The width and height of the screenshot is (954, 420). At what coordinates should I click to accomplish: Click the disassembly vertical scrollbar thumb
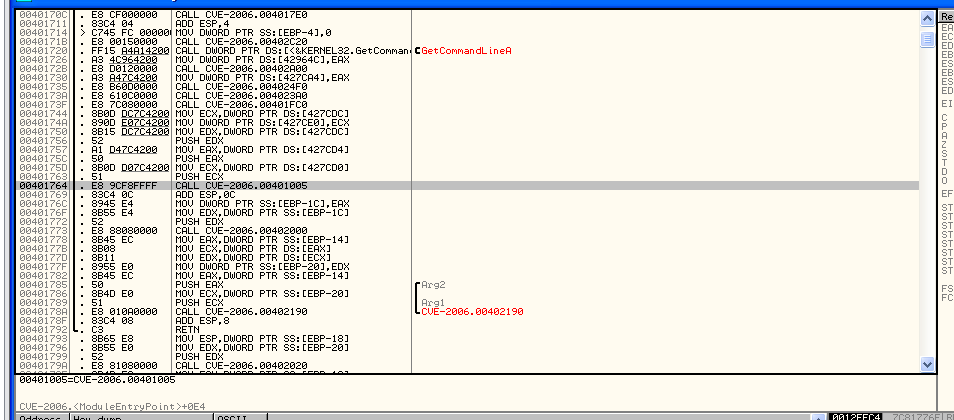[927, 40]
